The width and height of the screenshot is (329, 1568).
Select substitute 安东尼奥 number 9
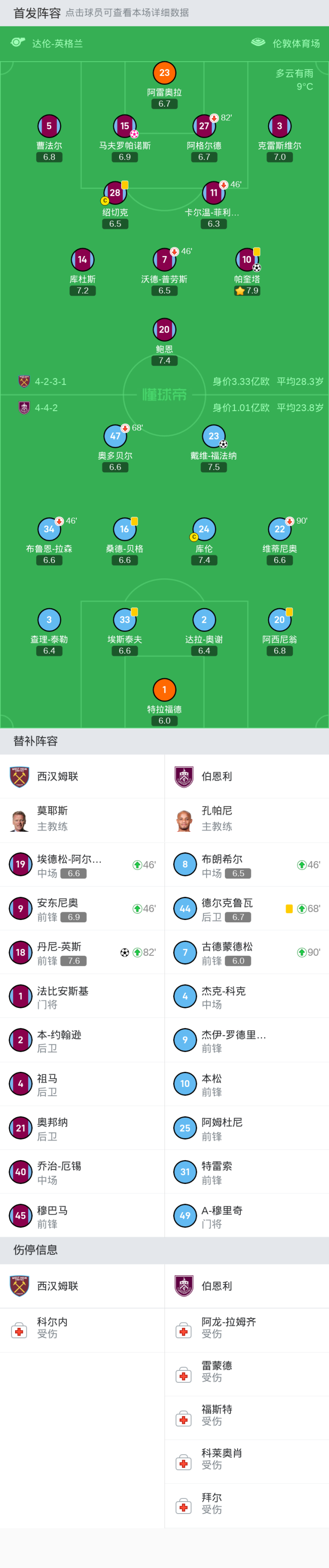pos(21,909)
